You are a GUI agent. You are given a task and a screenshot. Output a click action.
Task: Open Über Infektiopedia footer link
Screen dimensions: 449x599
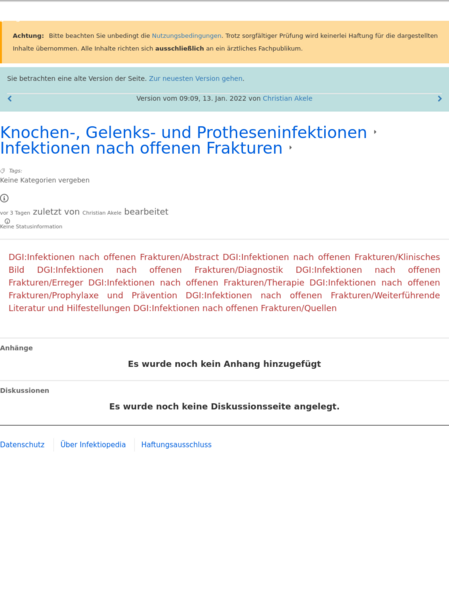[93, 444]
